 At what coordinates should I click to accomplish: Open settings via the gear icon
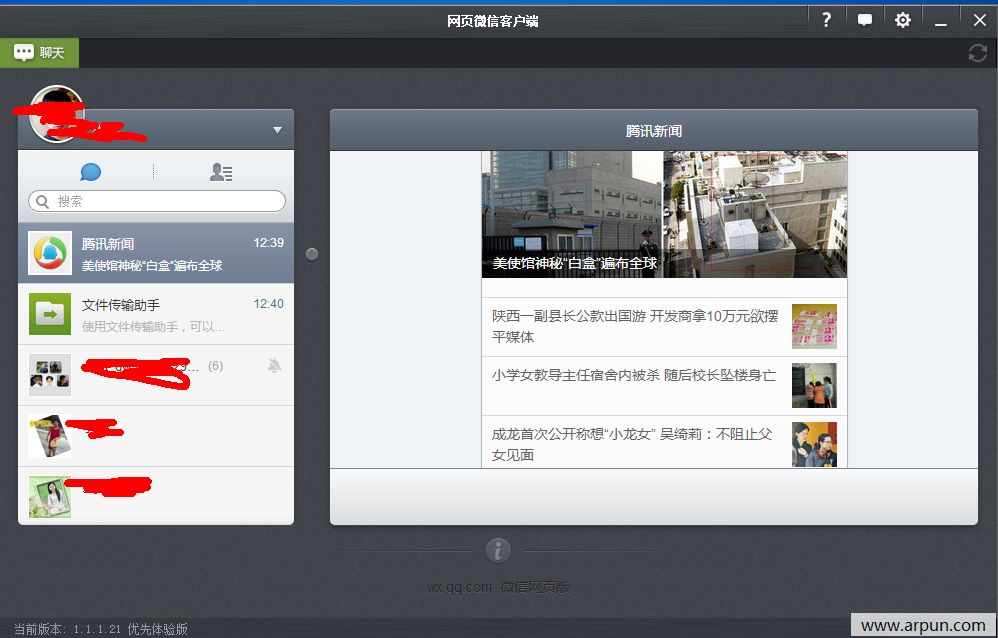click(903, 20)
